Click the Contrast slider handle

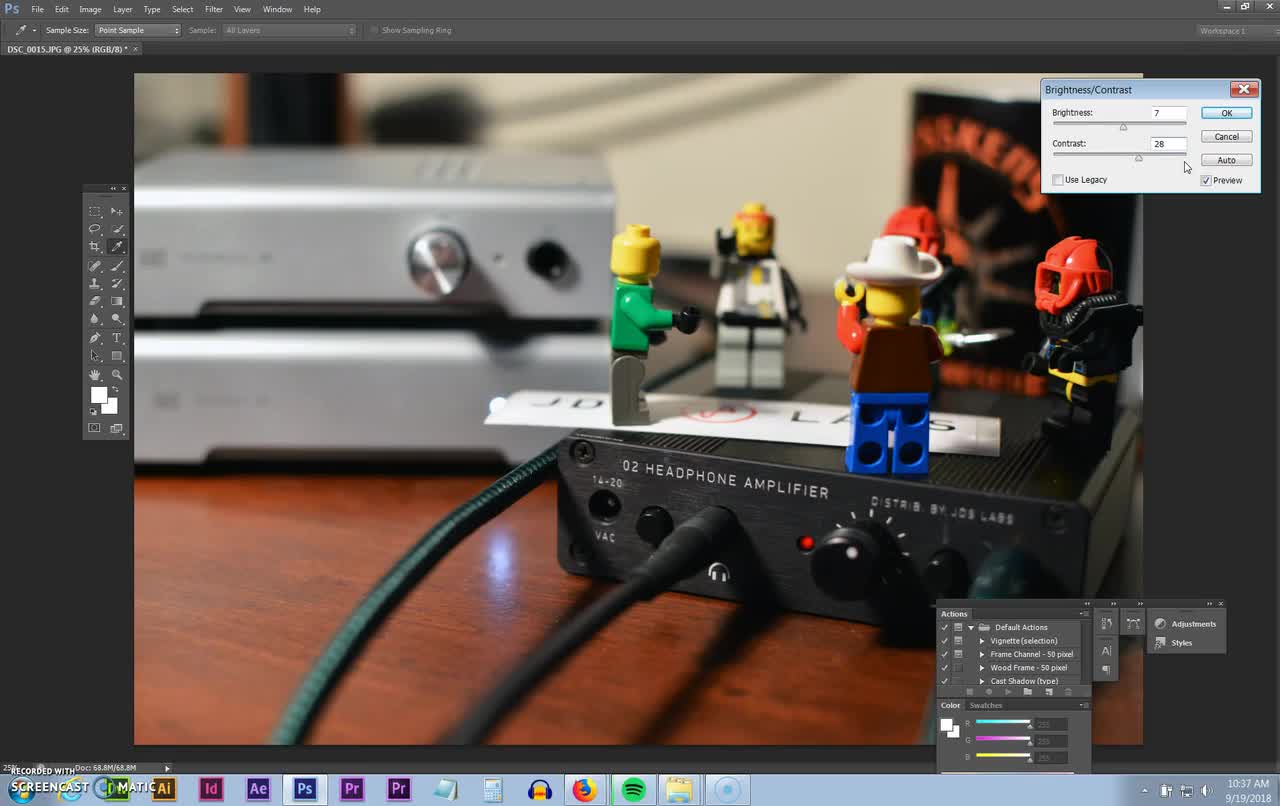pyautogui.click(x=1138, y=158)
